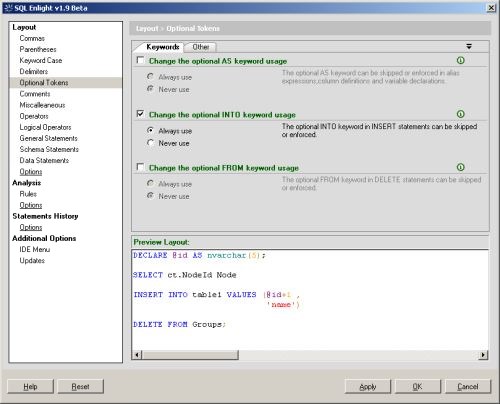Image resolution: width=500 pixels, height=404 pixels.
Task: Open Schema Statements settings page
Action: pos(49,149)
